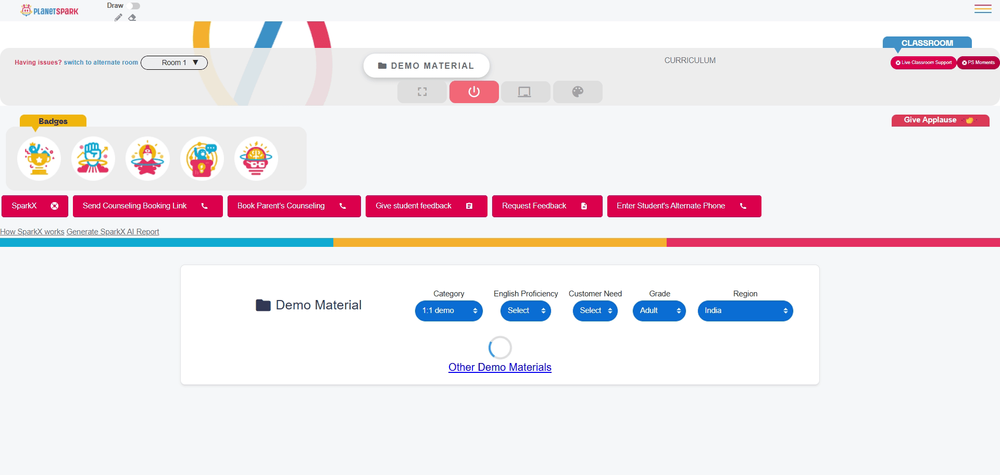
Task: Click the folder icon beside Demo Material heading
Action: (x=263, y=305)
